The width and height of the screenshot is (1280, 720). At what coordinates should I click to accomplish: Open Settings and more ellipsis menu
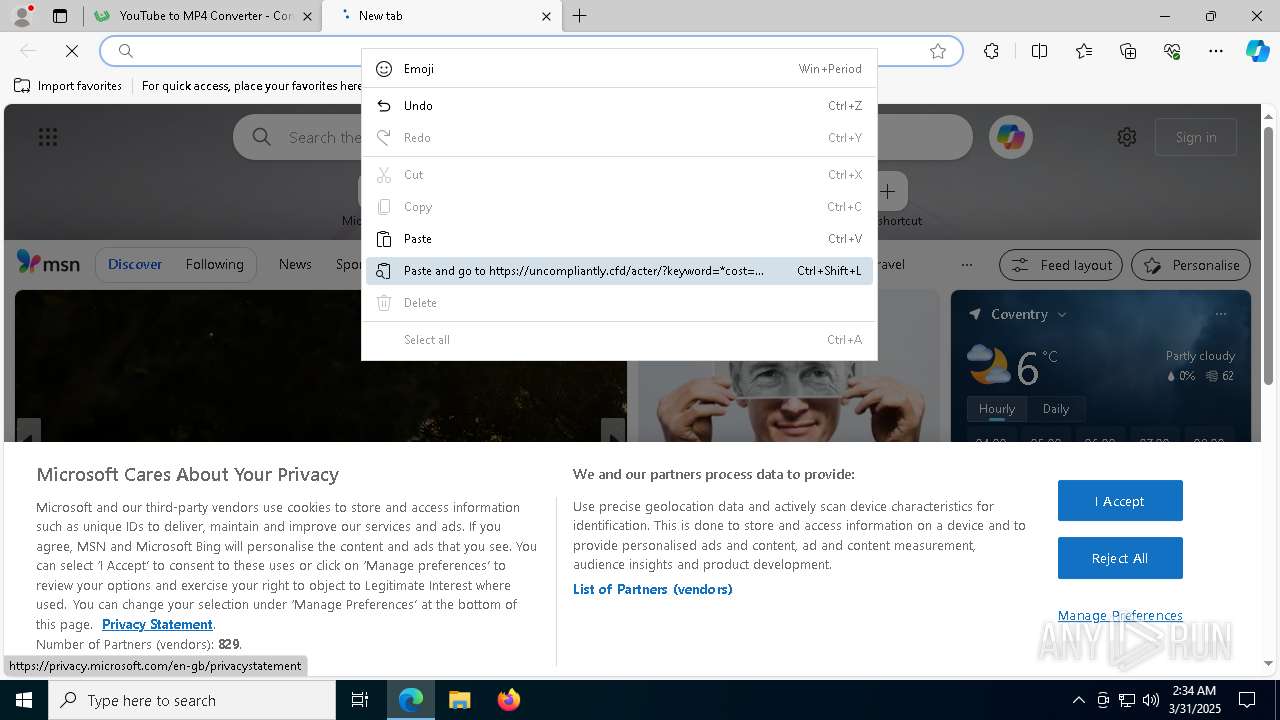[x=1216, y=51]
